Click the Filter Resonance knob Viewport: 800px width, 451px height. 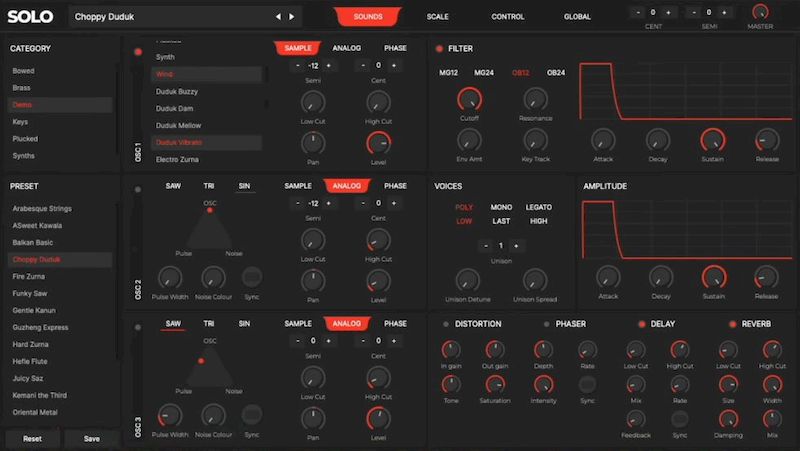pyautogui.click(x=536, y=99)
